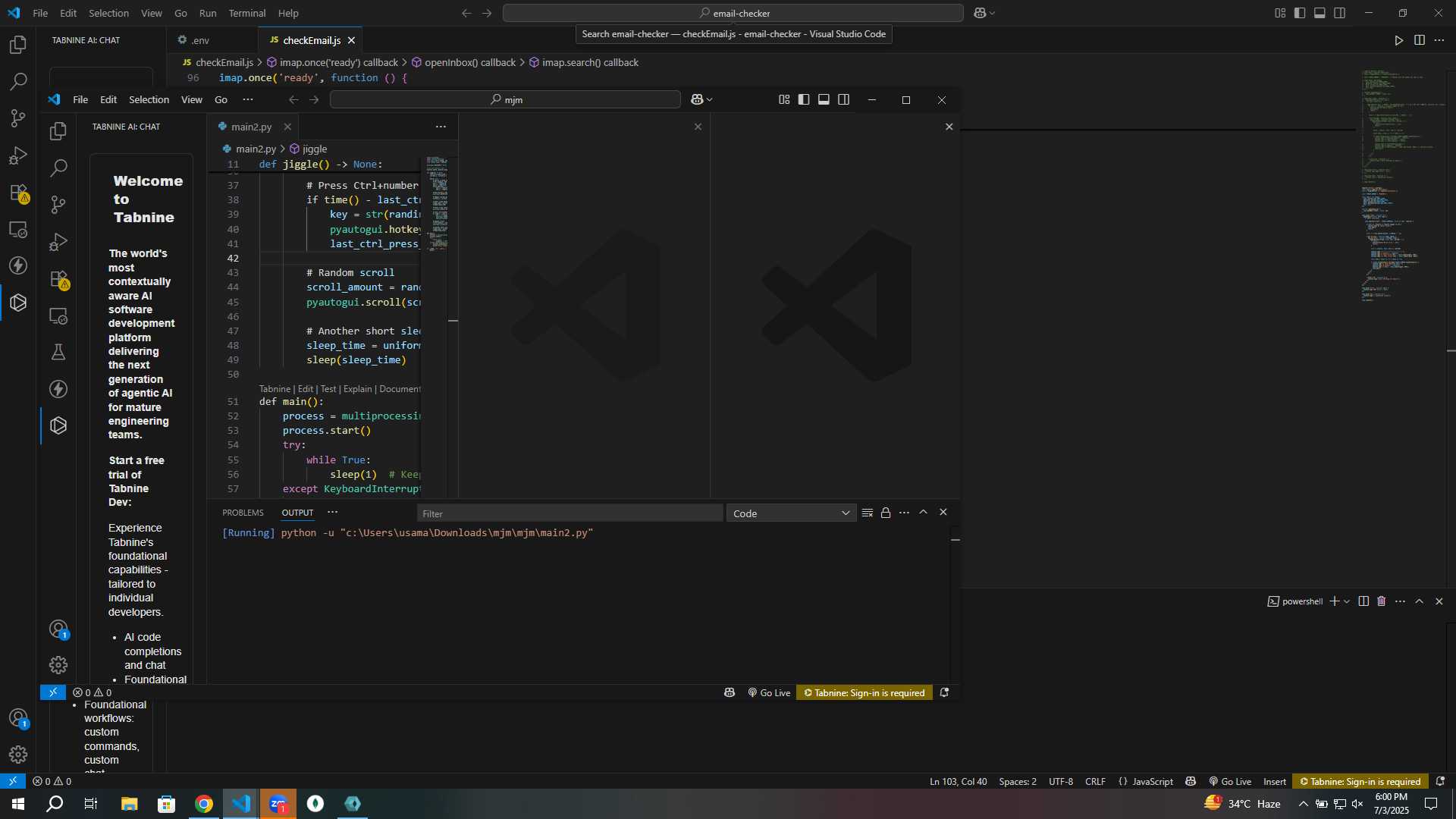Select main2.py editor tab
The height and width of the screenshot is (819, 1456).
pyautogui.click(x=251, y=127)
